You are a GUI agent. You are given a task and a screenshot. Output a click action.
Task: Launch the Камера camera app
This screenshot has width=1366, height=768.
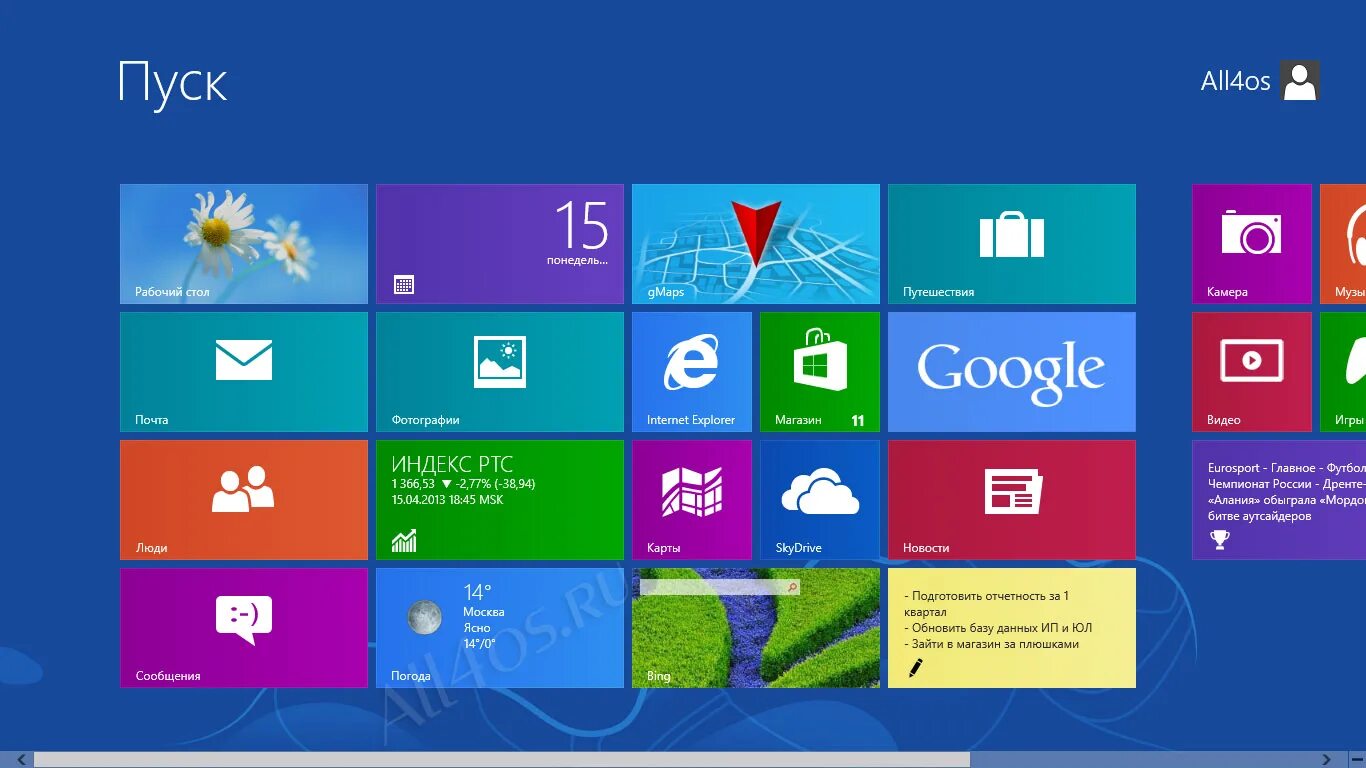(1251, 243)
